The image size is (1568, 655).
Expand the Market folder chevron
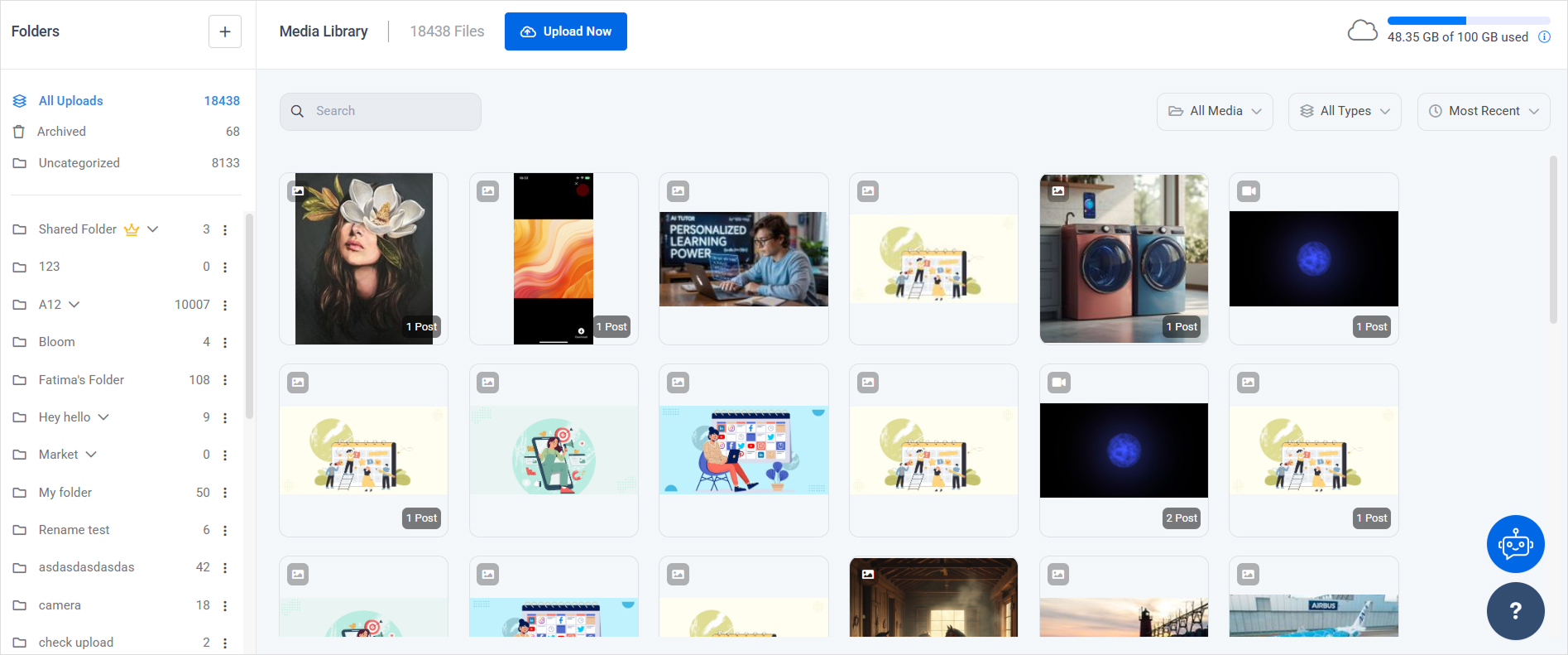tap(91, 455)
